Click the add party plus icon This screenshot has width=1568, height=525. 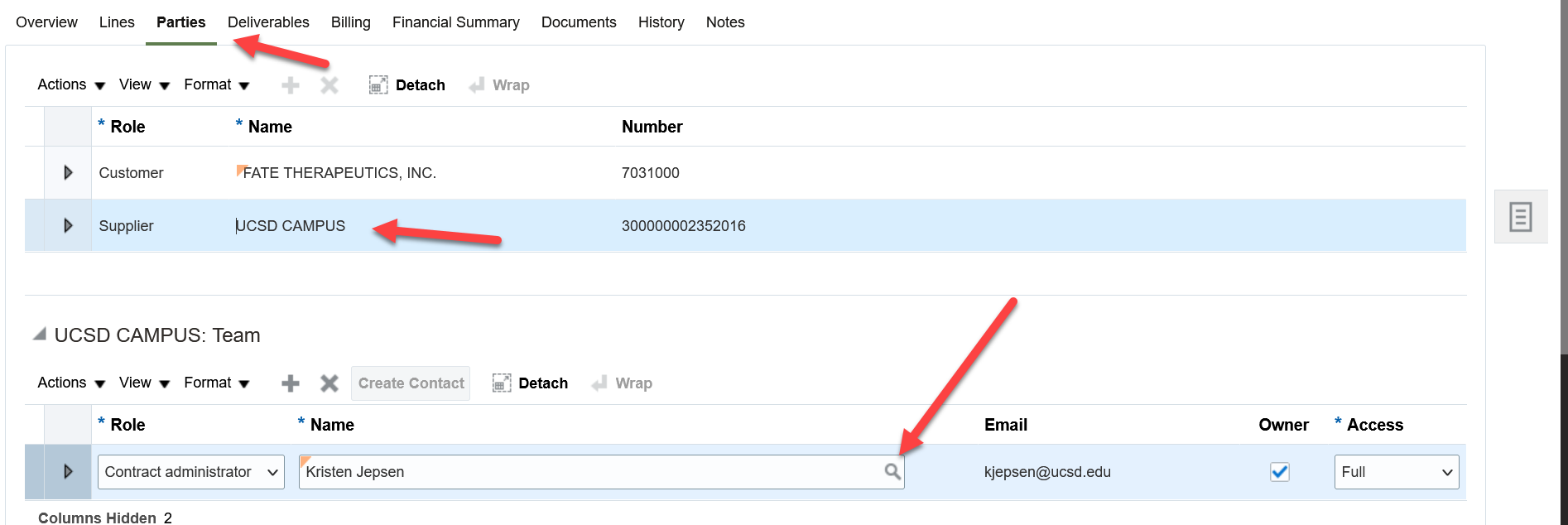[x=291, y=85]
